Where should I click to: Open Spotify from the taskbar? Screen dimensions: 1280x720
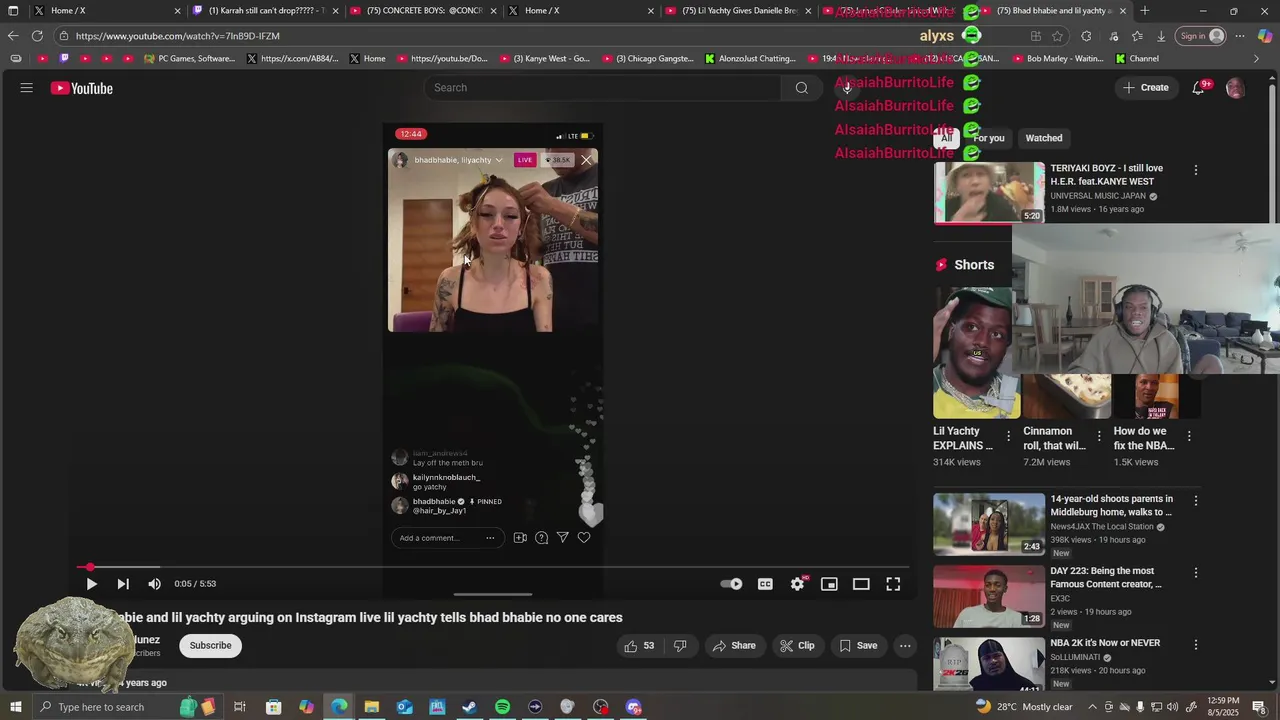(503, 707)
